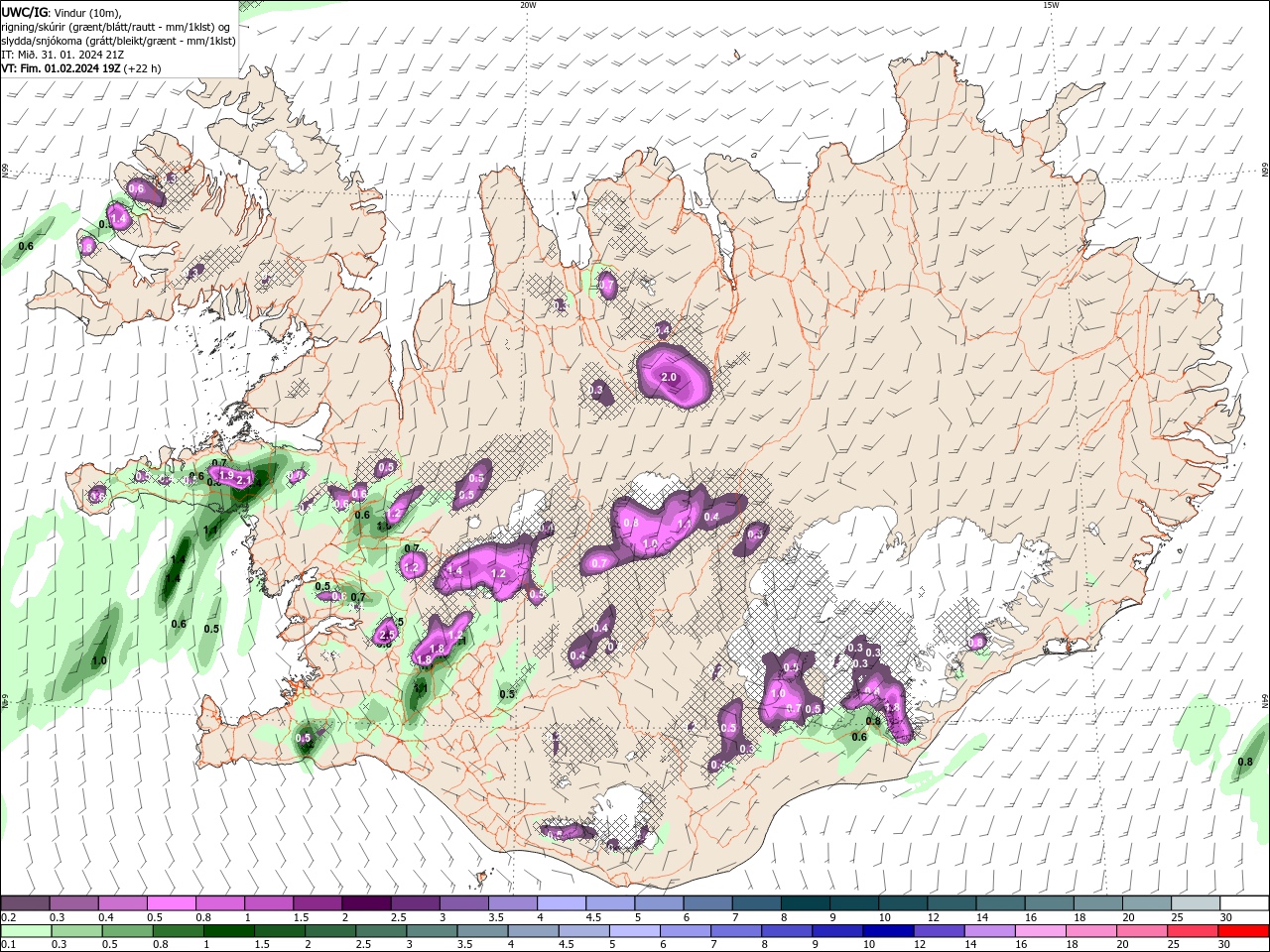
Task: Click the 'VT: Fim. 01.02.2024 19Z' valid time
Action: (61, 68)
